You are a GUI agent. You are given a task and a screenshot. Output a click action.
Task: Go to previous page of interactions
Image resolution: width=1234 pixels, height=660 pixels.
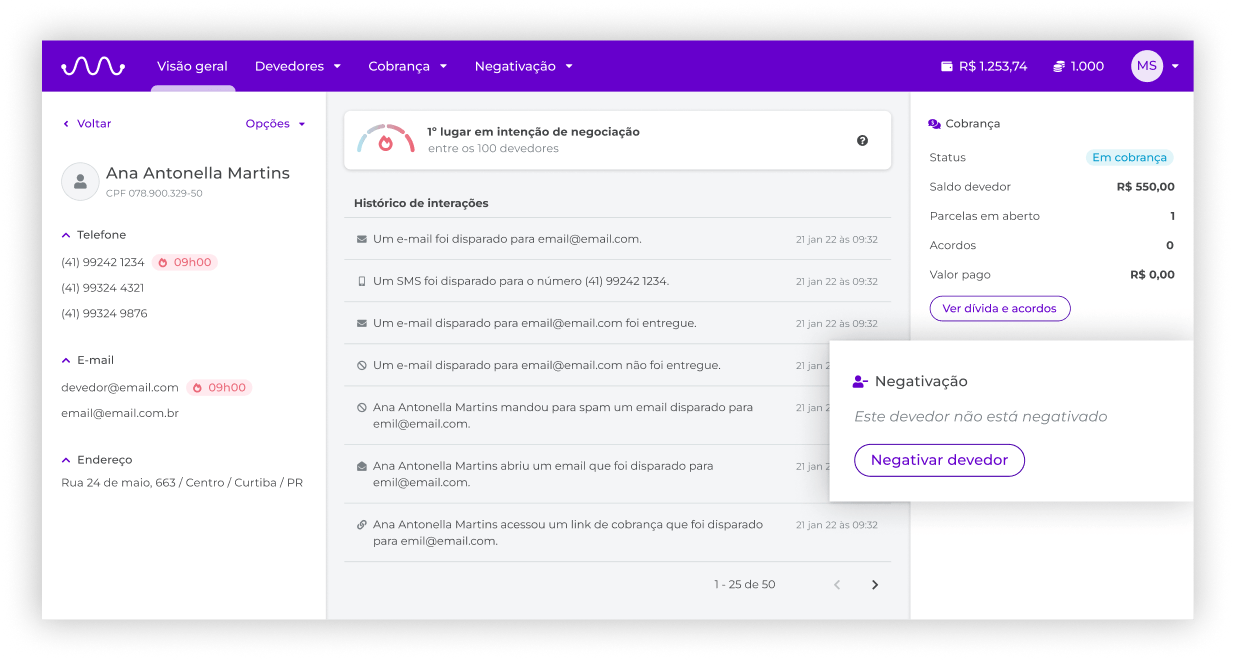(x=837, y=585)
